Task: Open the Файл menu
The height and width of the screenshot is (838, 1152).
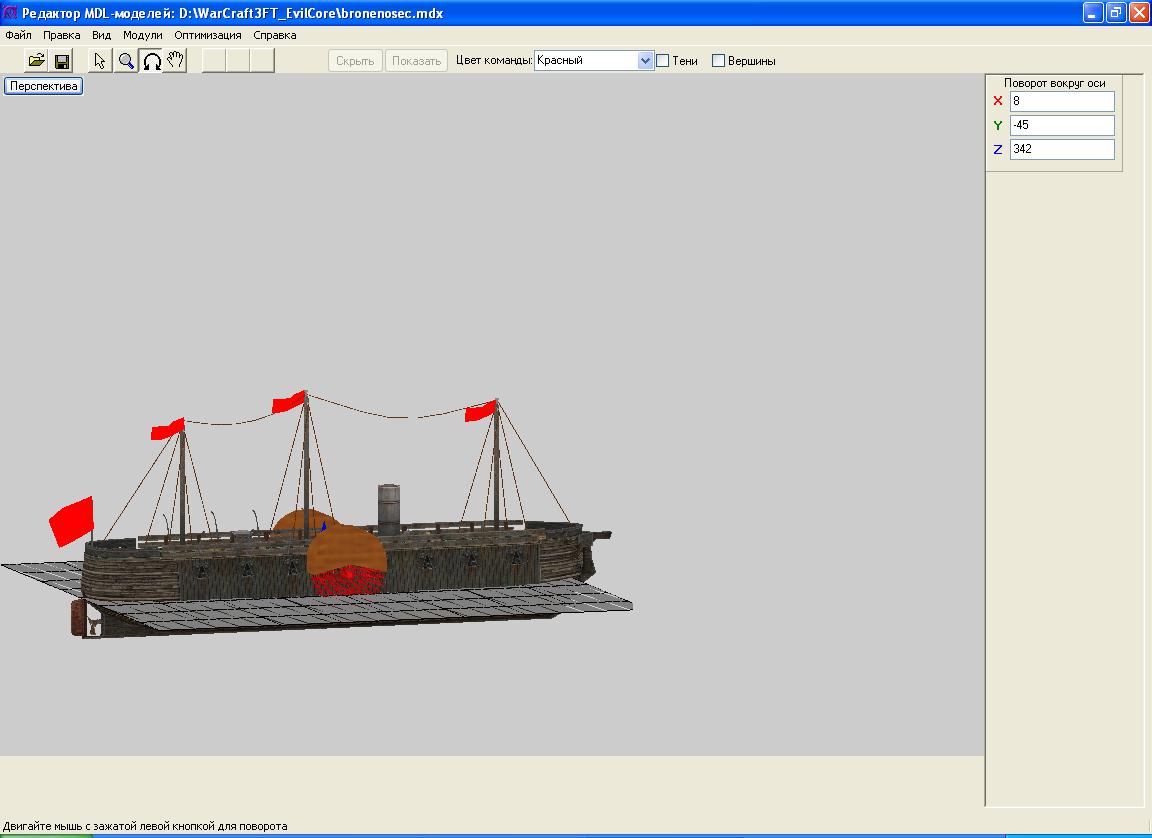Action: pyautogui.click(x=18, y=35)
